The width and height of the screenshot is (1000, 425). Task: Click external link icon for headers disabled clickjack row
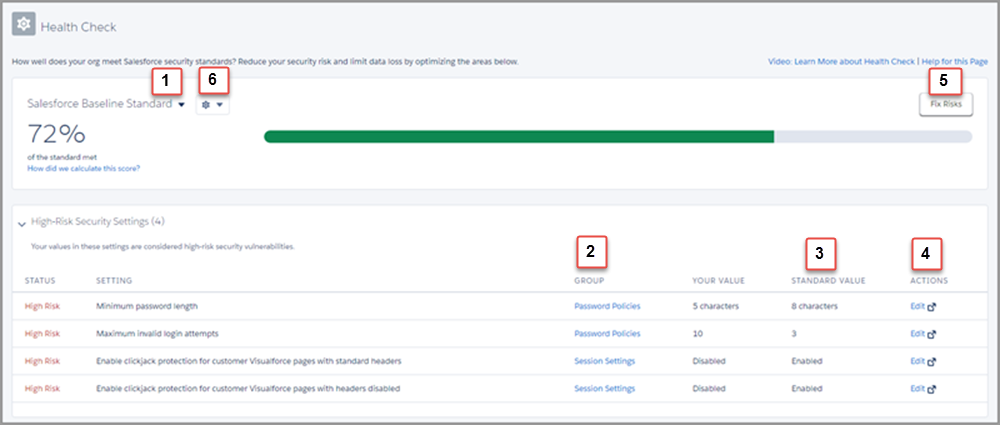[x=932, y=389]
